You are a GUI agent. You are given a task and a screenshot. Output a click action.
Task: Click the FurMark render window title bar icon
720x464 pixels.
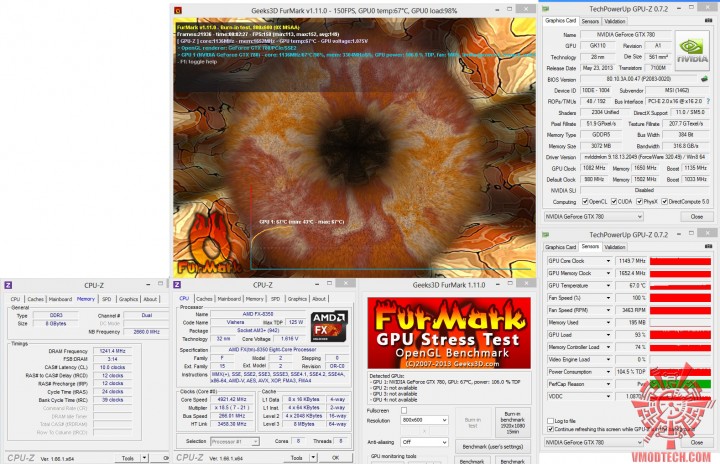tap(178, 10)
